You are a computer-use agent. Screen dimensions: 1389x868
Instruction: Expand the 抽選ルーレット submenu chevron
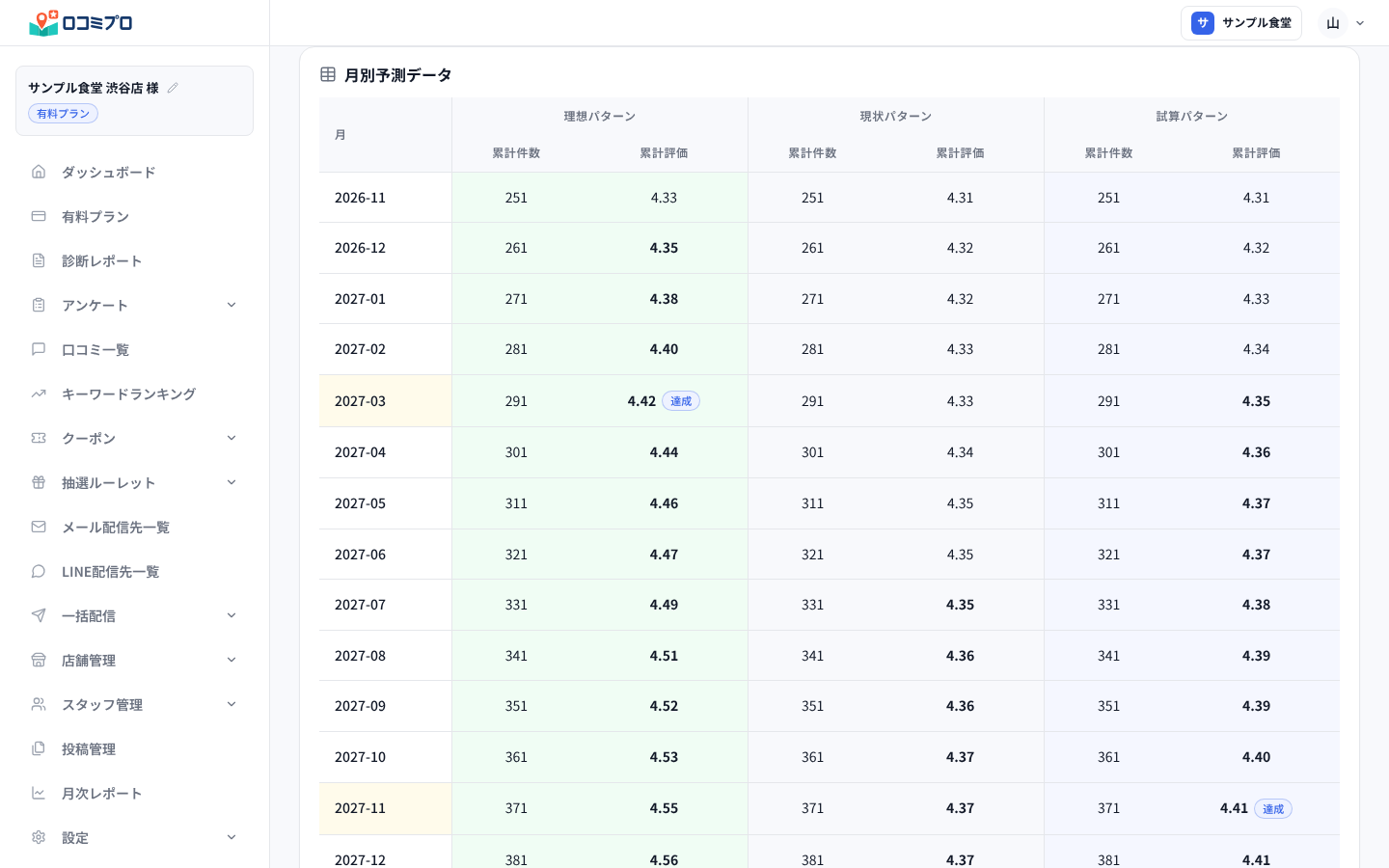tap(231, 482)
